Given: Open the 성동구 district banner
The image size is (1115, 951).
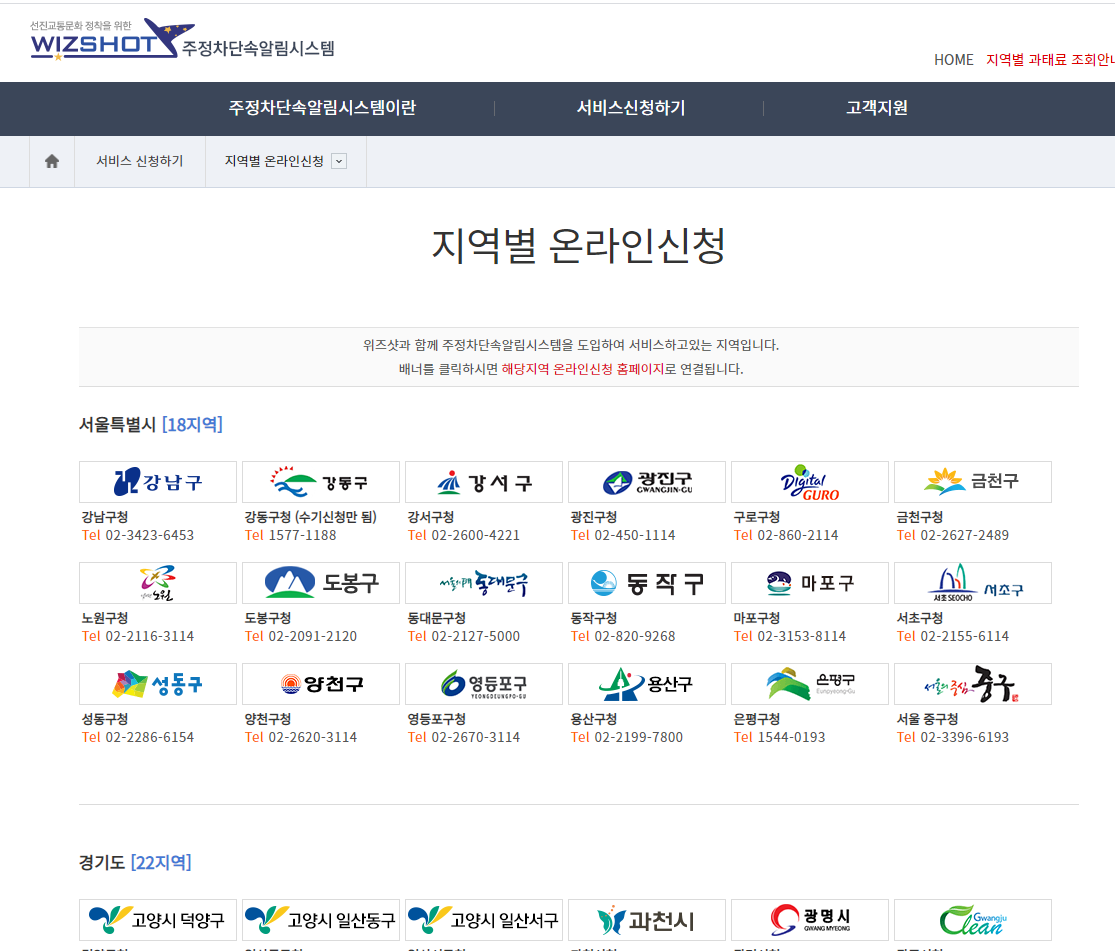Looking at the screenshot, I should pyautogui.click(x=158, y=684).
